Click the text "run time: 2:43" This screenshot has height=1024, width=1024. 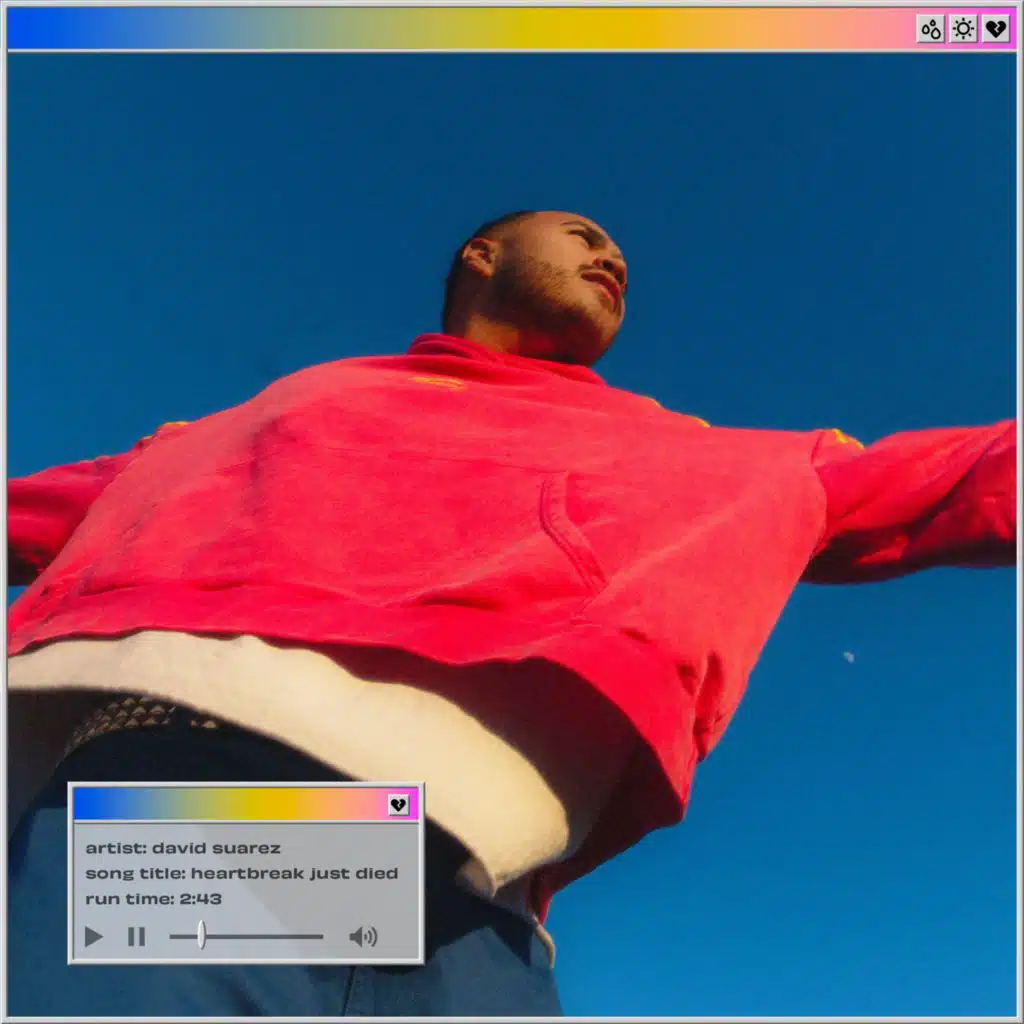(x=153, y=899)
